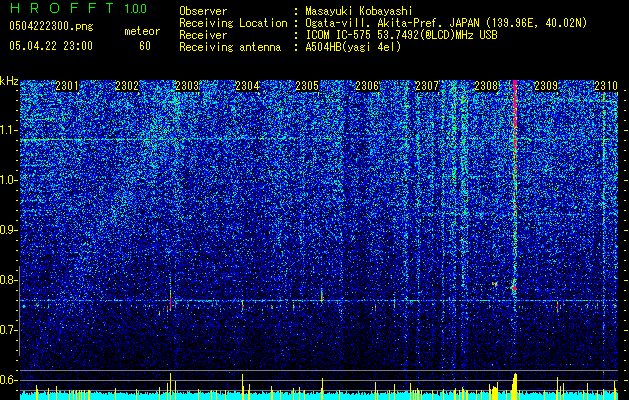Click the 0.9 kHz axis label
Viewport: 629px width, 400px height.
(9, 230)
